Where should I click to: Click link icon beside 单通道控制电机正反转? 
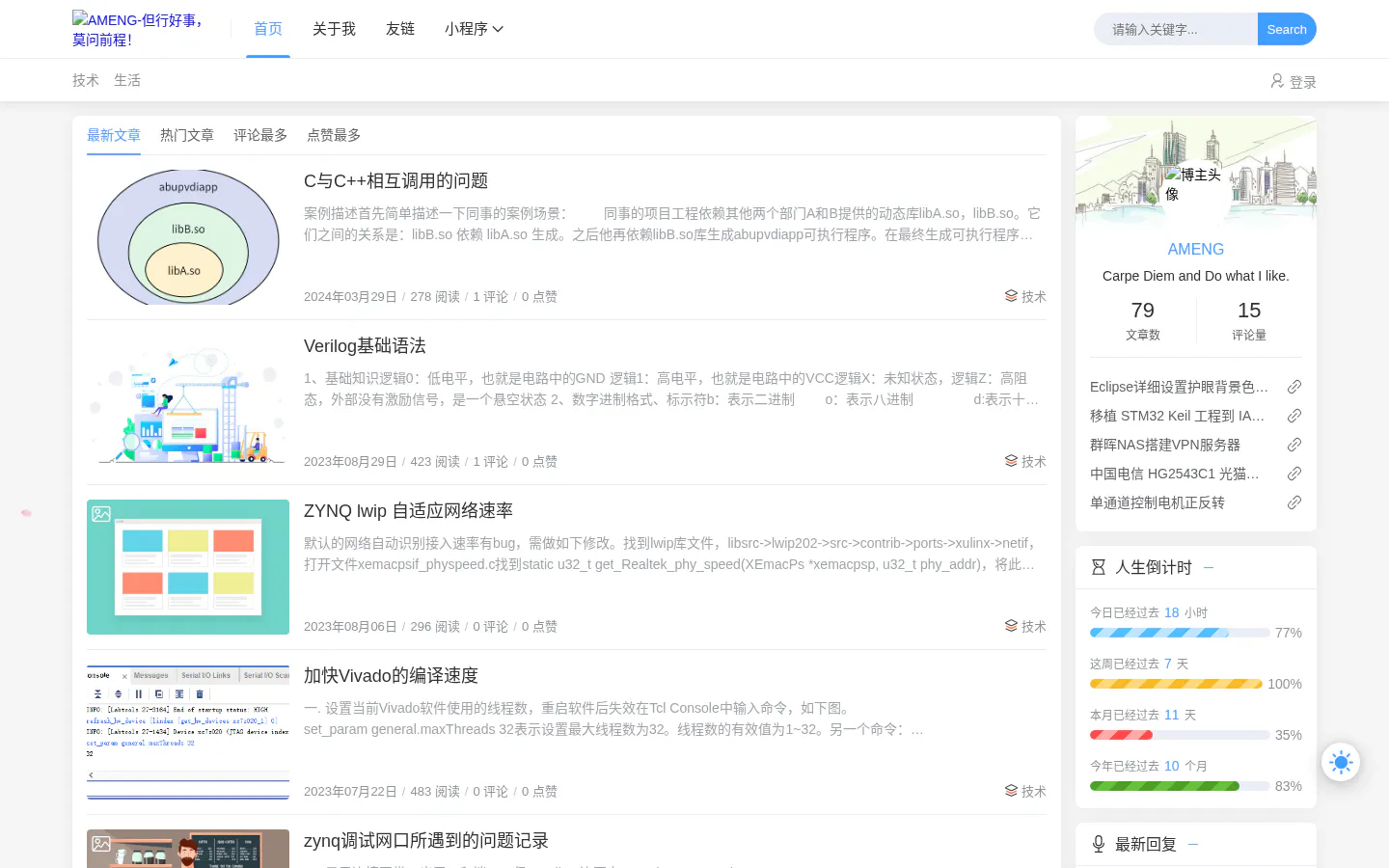point(1294,502)
